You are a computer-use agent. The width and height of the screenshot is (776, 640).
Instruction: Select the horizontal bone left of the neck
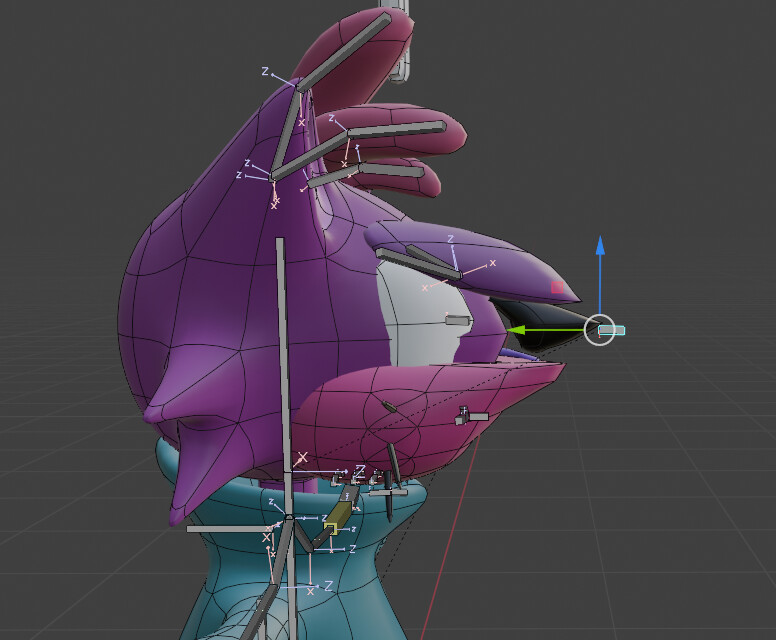[229, 529]
